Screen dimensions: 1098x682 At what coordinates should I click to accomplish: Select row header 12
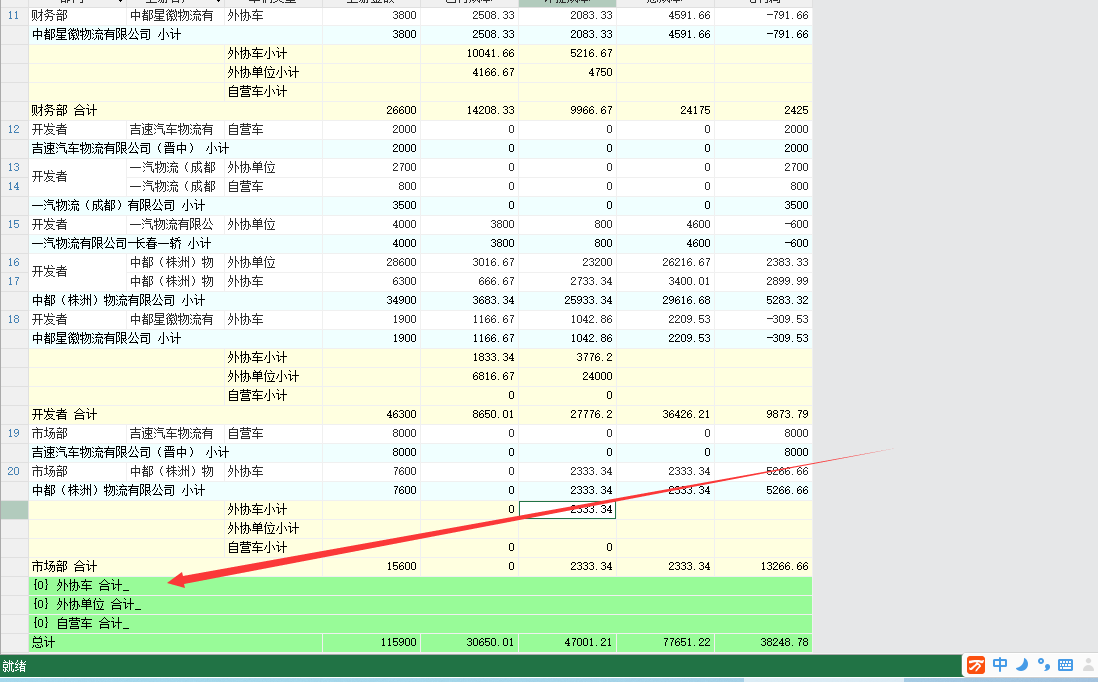click(14, 130)
